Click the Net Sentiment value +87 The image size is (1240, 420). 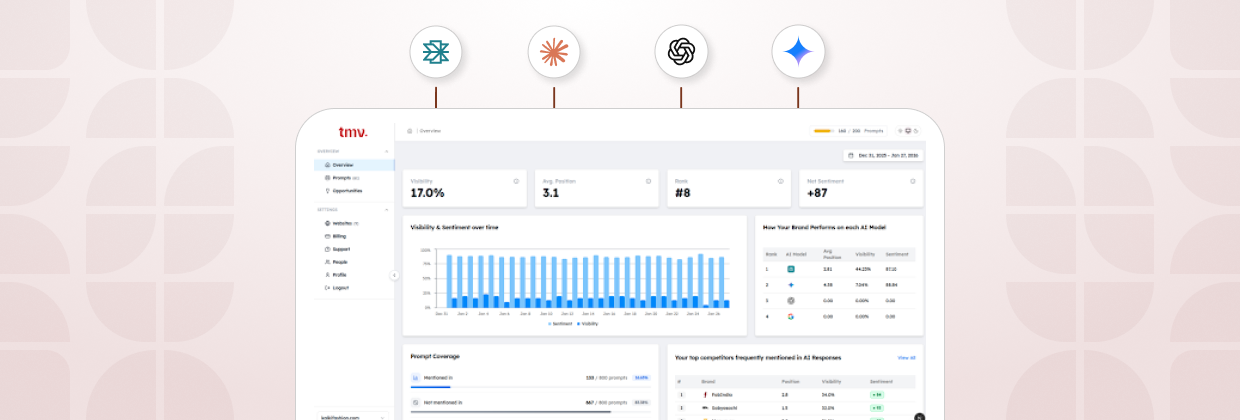pyautogui.click(x=818, y=193)
